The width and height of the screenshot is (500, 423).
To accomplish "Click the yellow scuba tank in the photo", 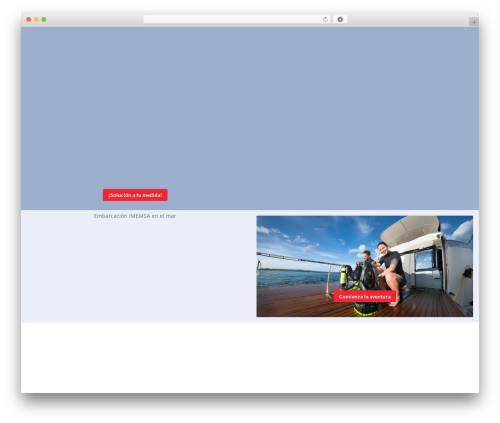I will coord(343,275).
